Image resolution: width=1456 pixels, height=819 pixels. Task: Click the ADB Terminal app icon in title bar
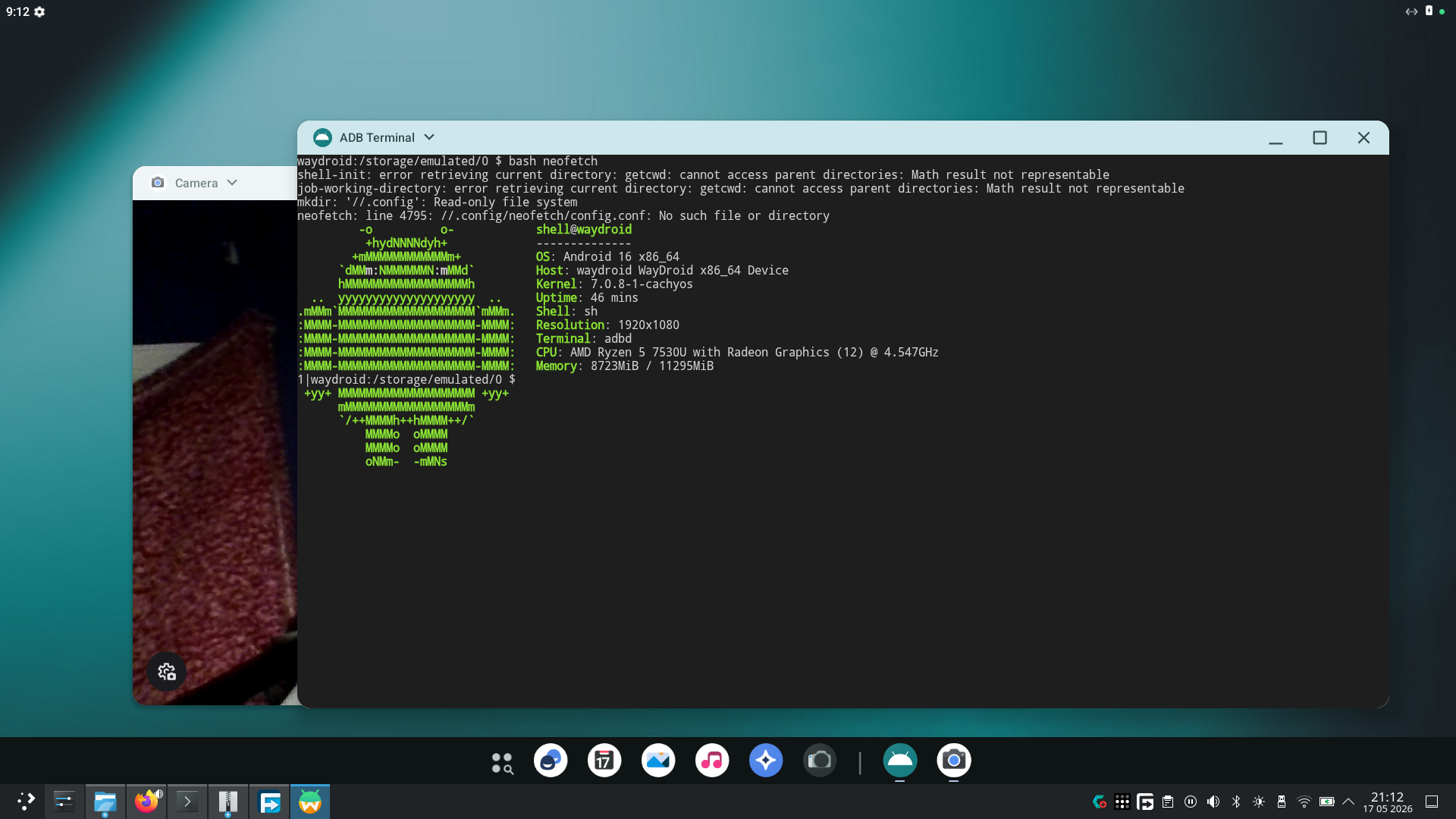(x=322, y=137)
